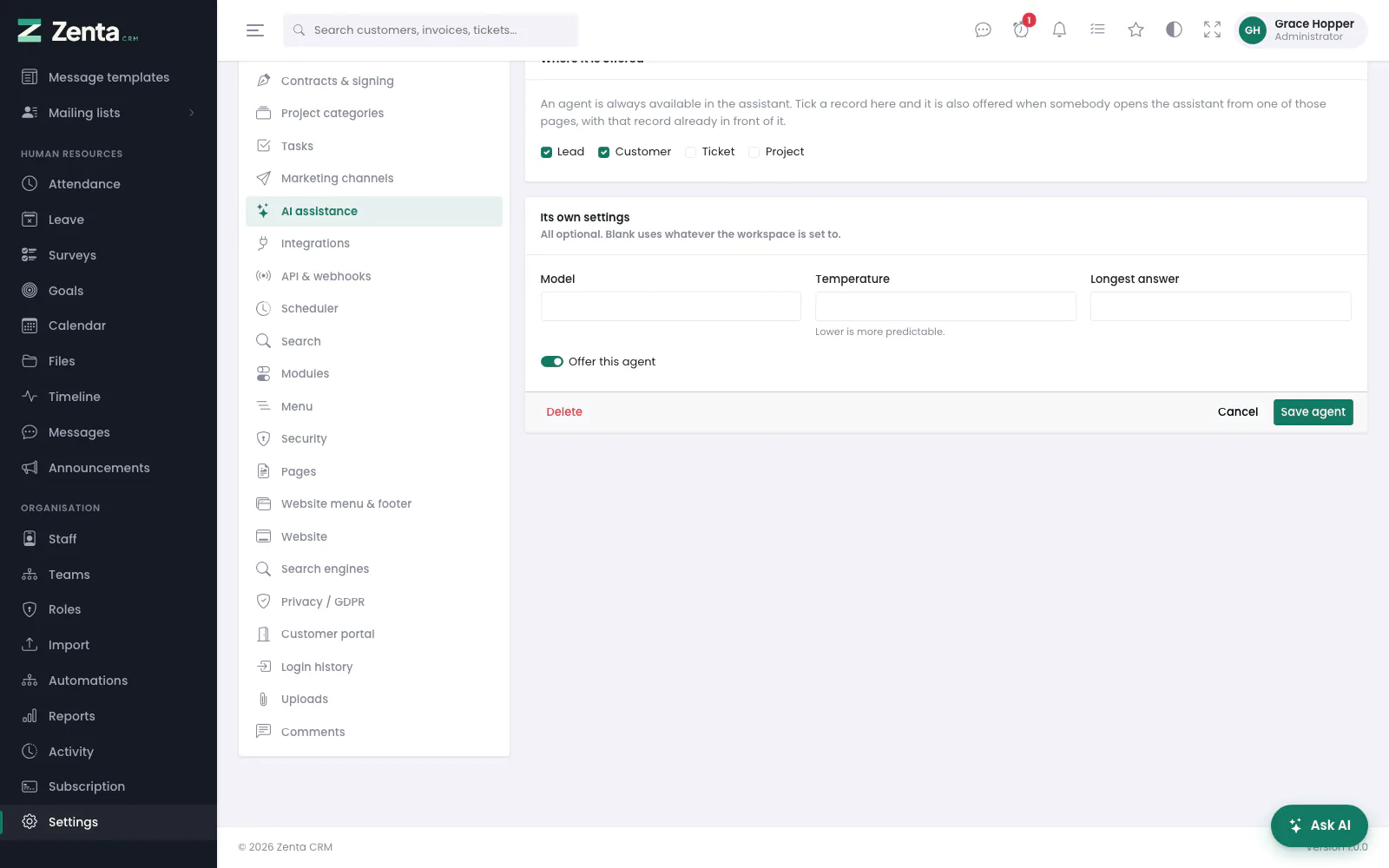Uncheck the Customer checkbox
This screenshot has width=1389, height=868.
[603, 152]
